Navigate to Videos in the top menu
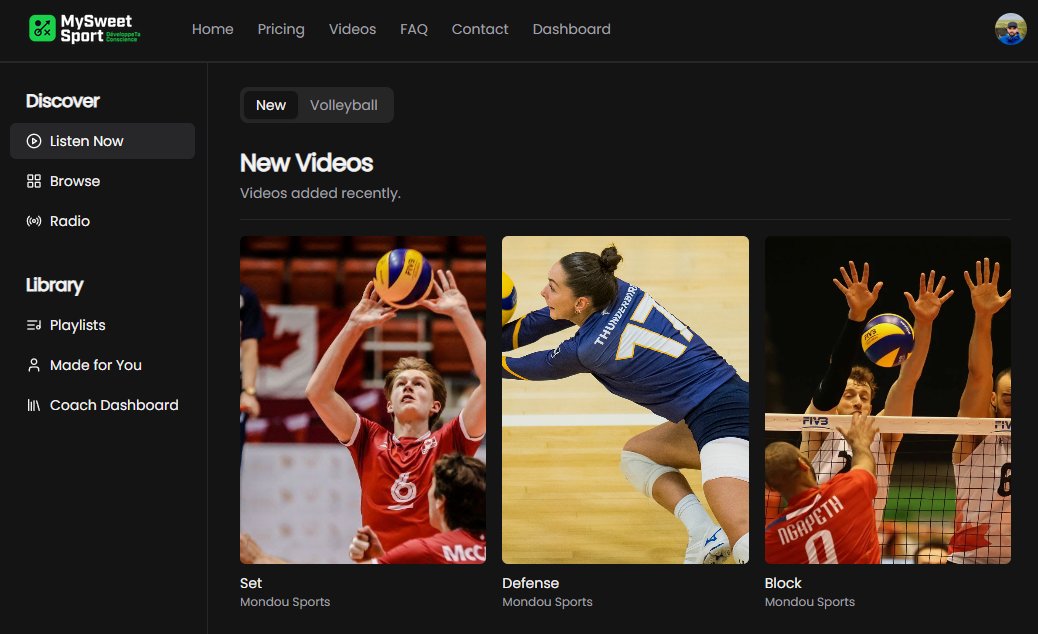This screenshot has height=634, width=1038. 352,29
